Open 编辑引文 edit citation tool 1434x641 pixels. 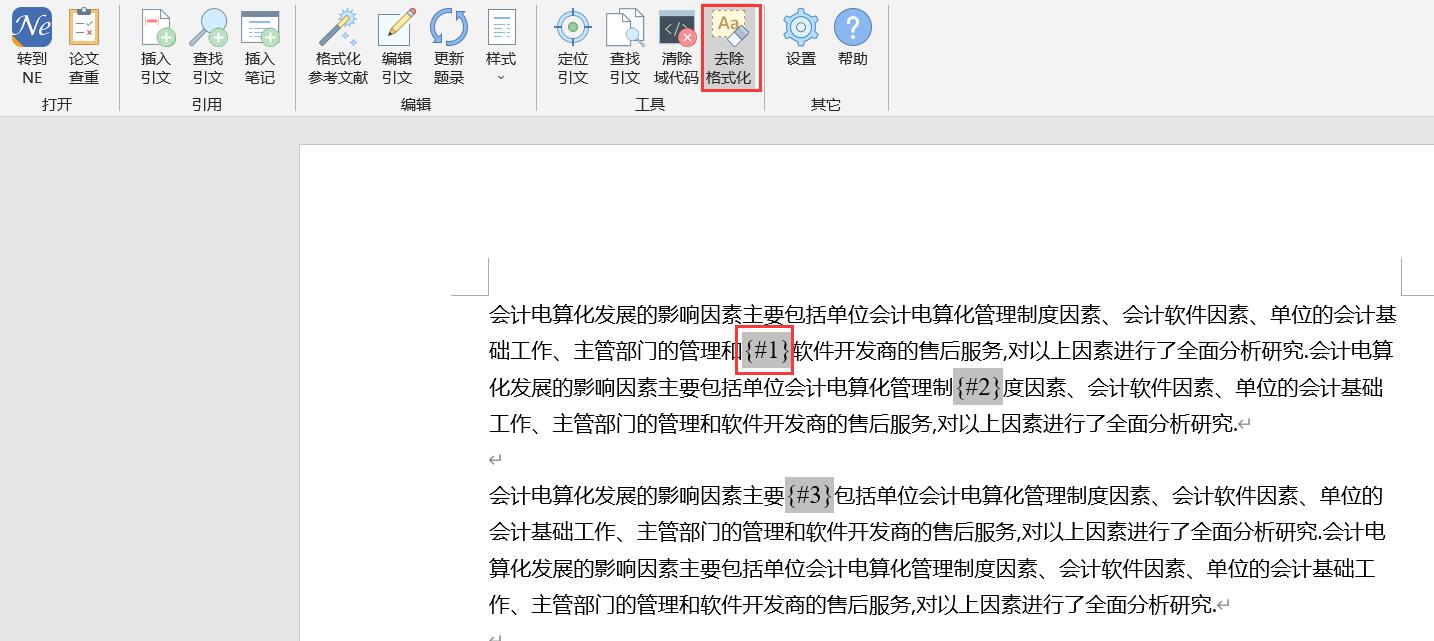pyautogui.click(x=397, y=47)
